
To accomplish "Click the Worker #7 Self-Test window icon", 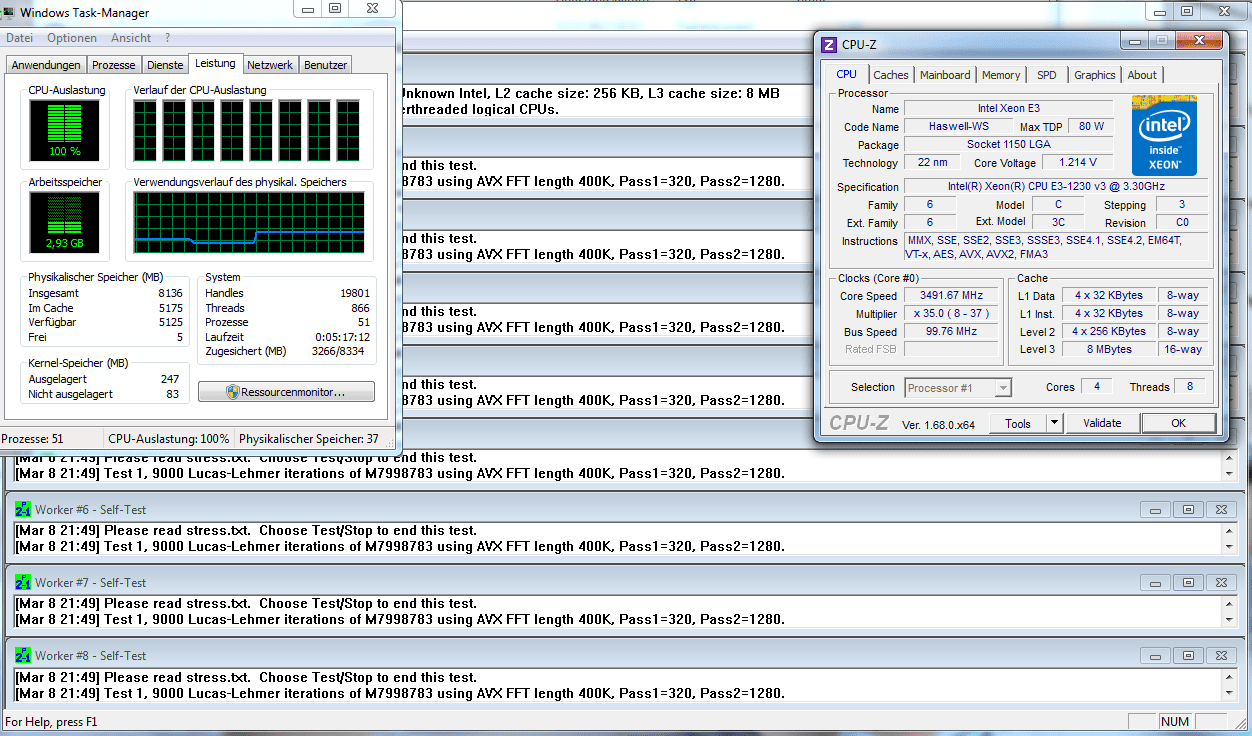I will [x=23, y=583].
